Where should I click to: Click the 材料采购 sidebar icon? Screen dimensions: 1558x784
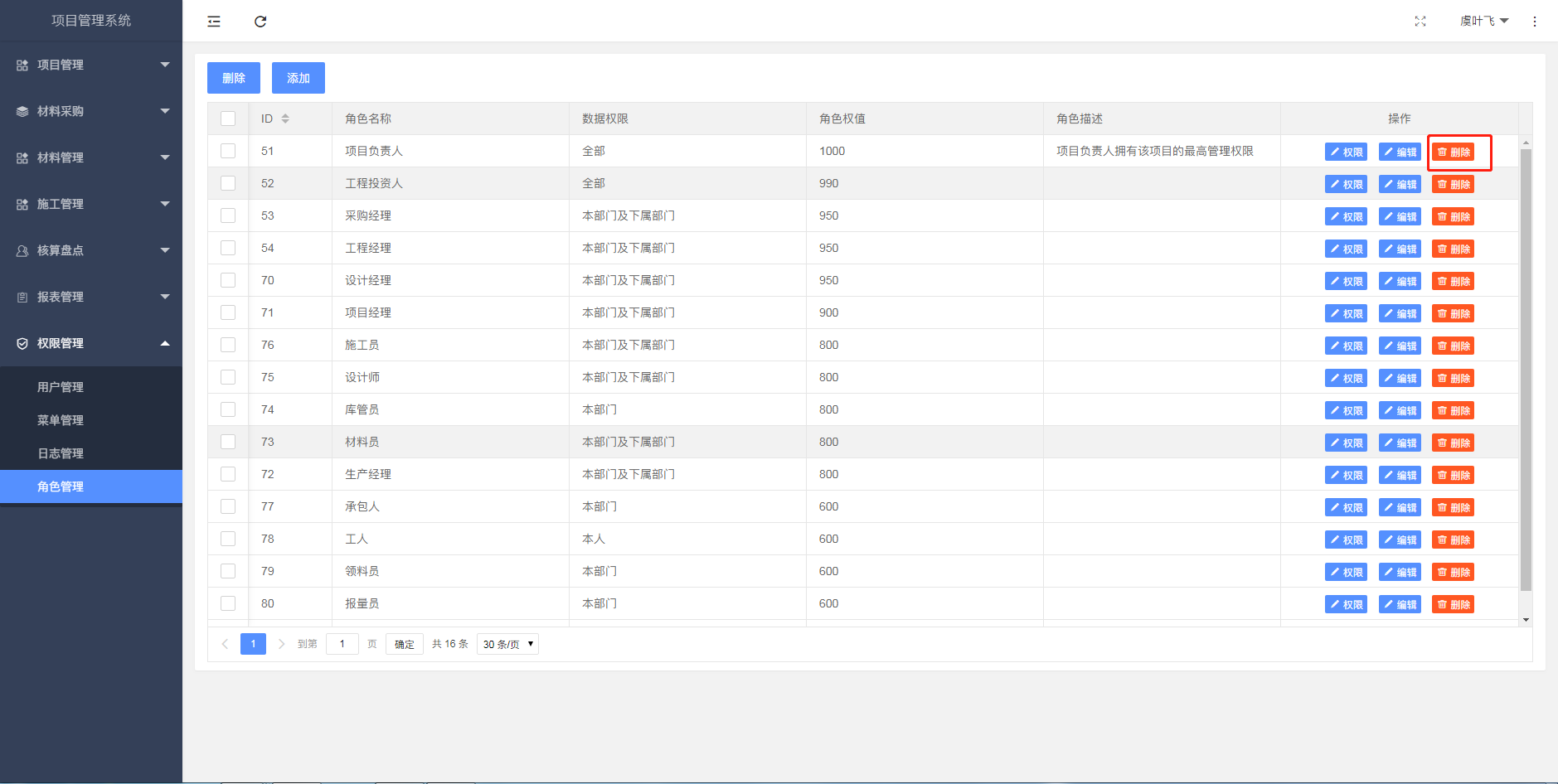tap(22, 111)
